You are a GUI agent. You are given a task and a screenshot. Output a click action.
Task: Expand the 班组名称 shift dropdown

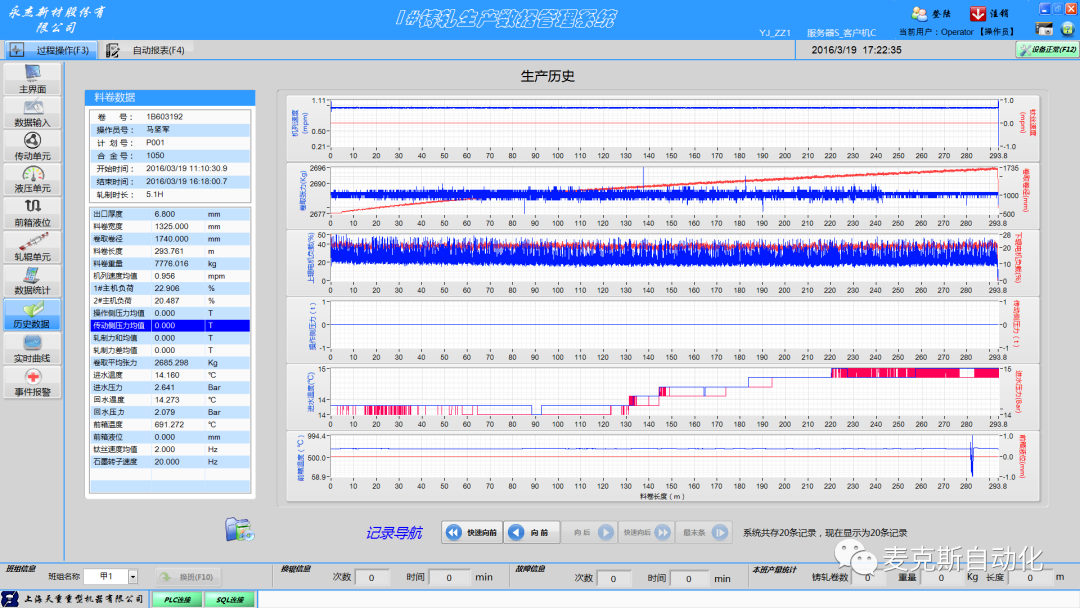click(x=133, y=577)
